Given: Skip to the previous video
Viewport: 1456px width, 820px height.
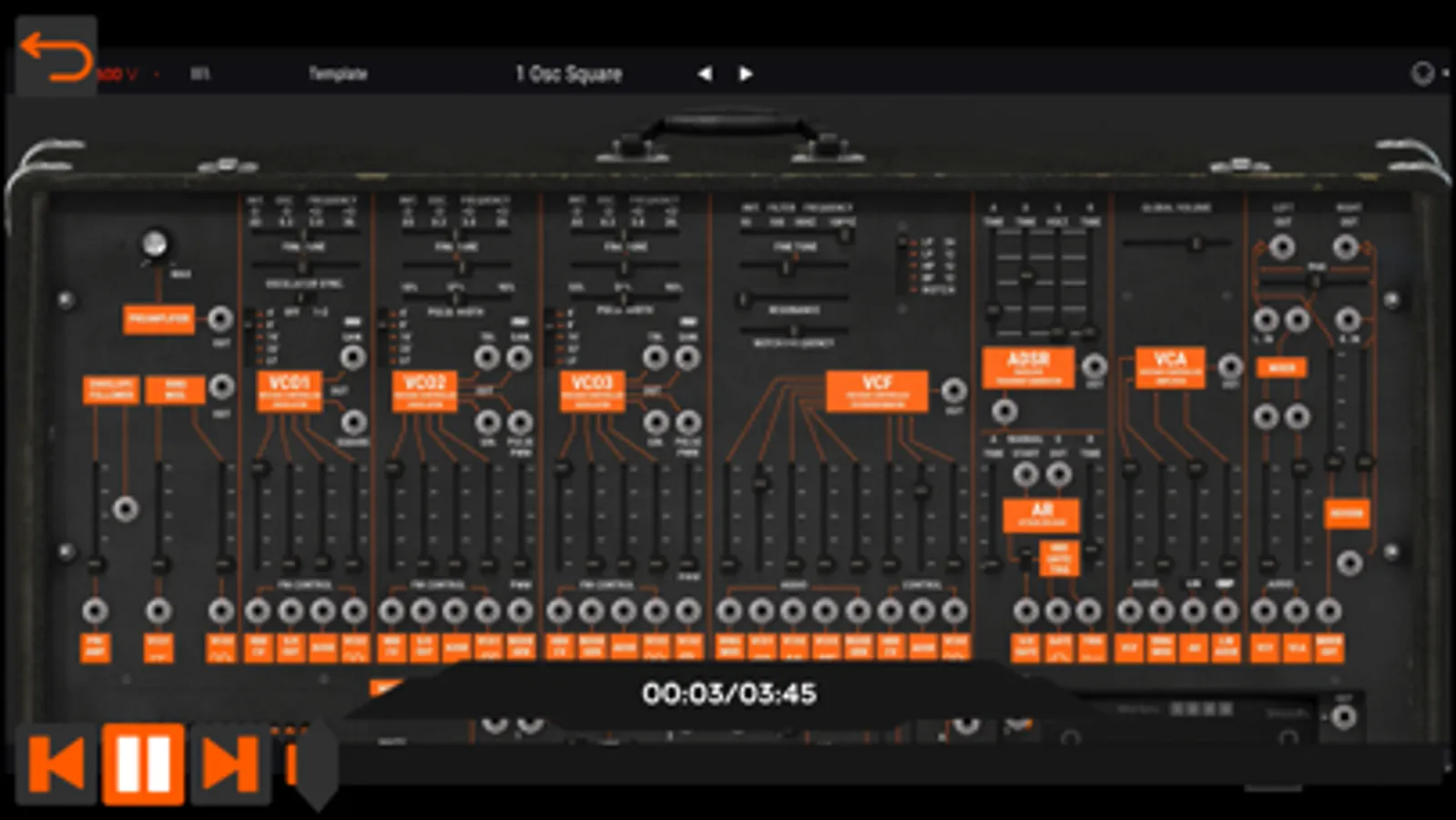Looking at the screenshot, I should click(x=56, y=764).
